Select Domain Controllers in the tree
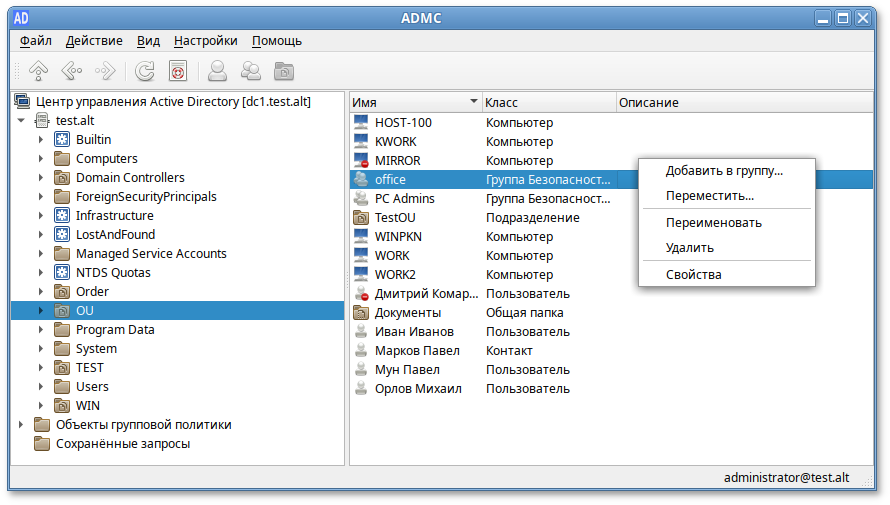 tap(130, 178)
